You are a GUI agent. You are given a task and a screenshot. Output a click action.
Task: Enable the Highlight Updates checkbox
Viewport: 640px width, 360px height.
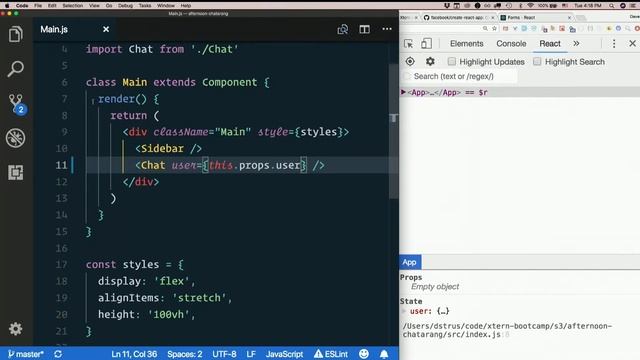[x=451, y=61]
